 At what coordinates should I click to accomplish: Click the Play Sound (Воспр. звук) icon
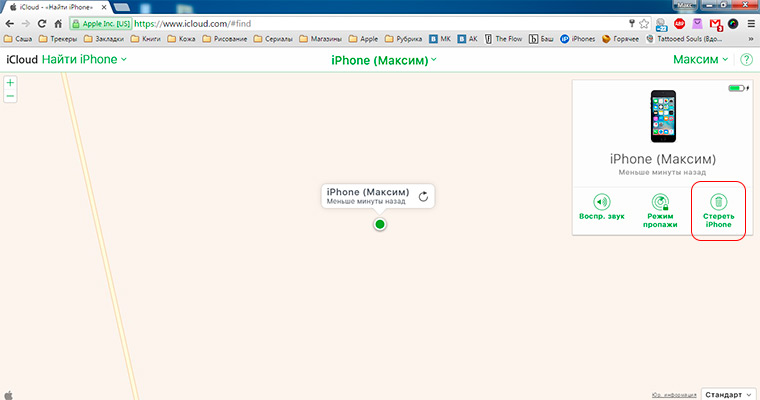602,202
